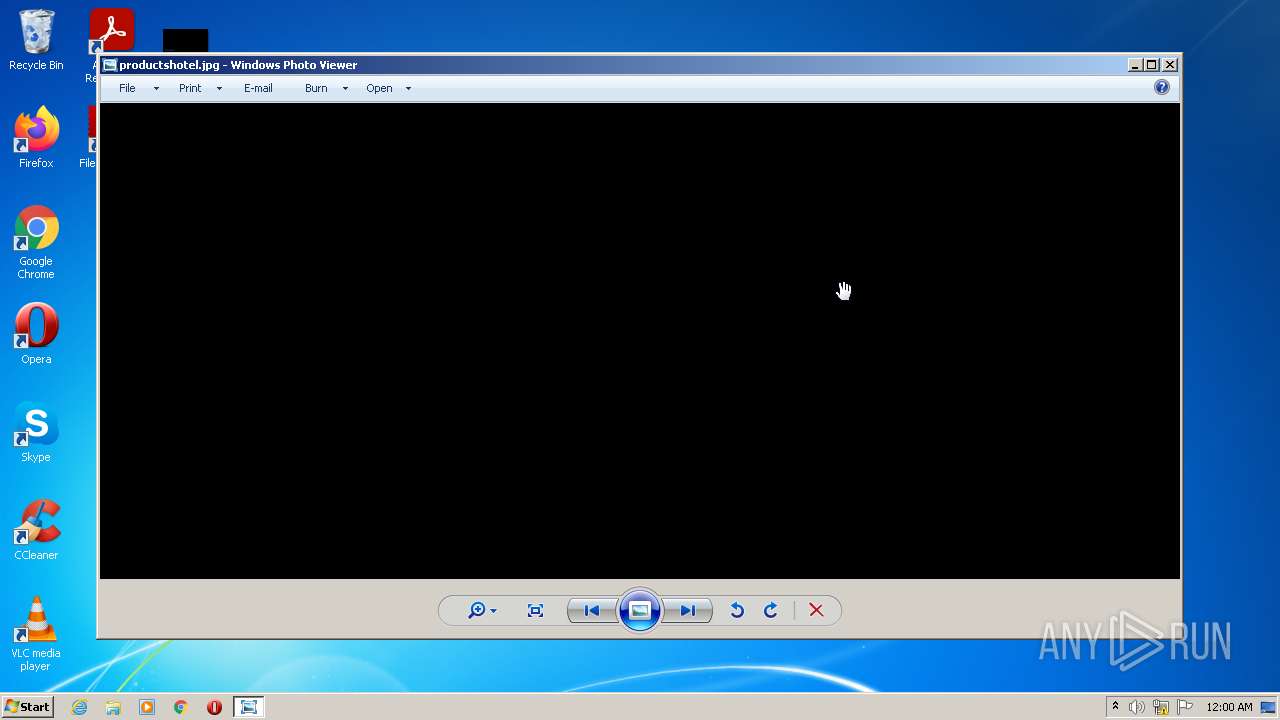Open Chrome from the taskbar

[181, 707]
